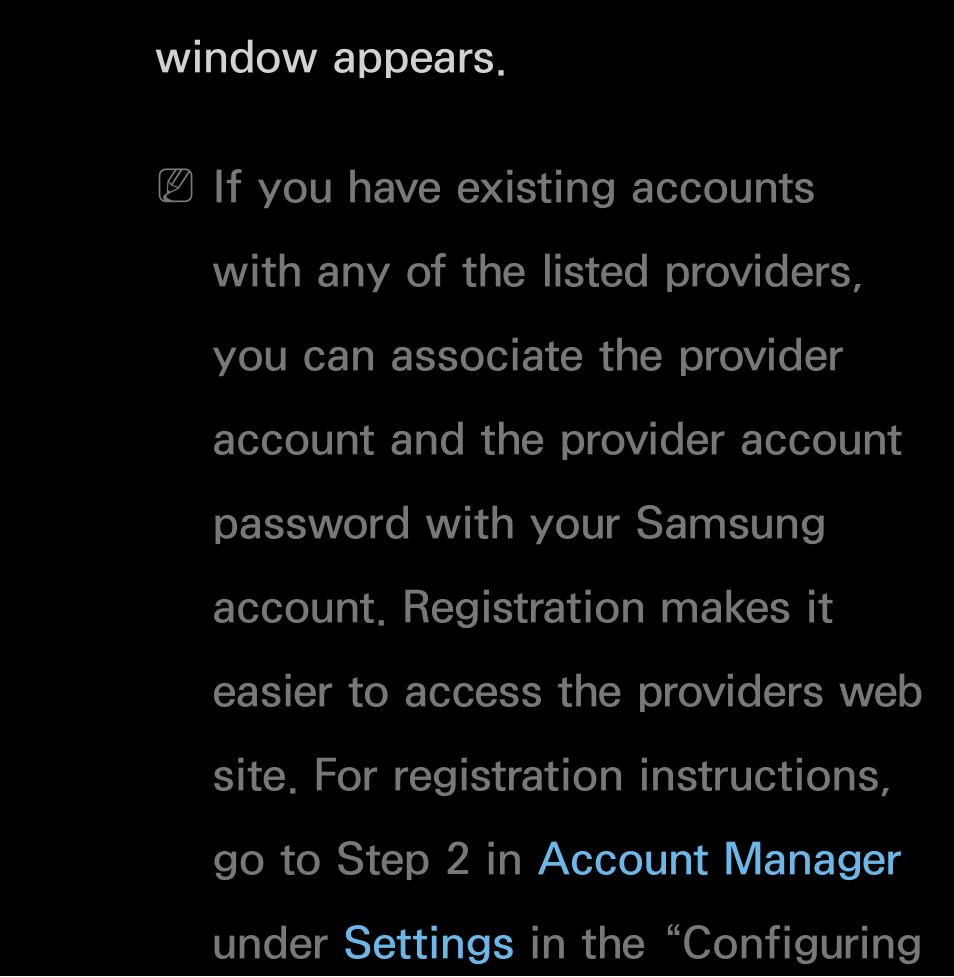This screenshot has height=977, width=954.
Task: Click the 'If you have existing accounts' line
Action: (514, 189)
